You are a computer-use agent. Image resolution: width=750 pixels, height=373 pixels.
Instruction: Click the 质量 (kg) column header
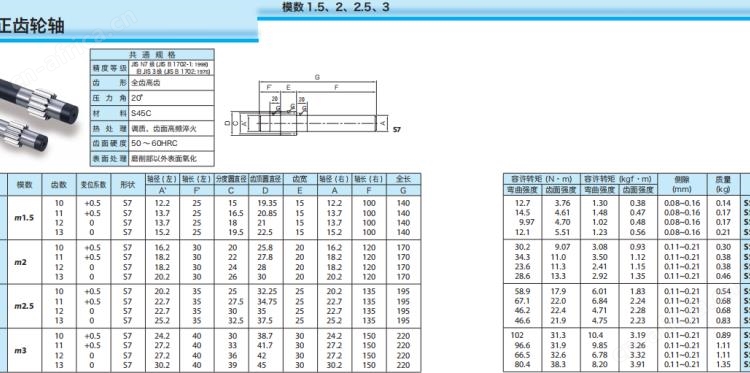pos(723,185)
